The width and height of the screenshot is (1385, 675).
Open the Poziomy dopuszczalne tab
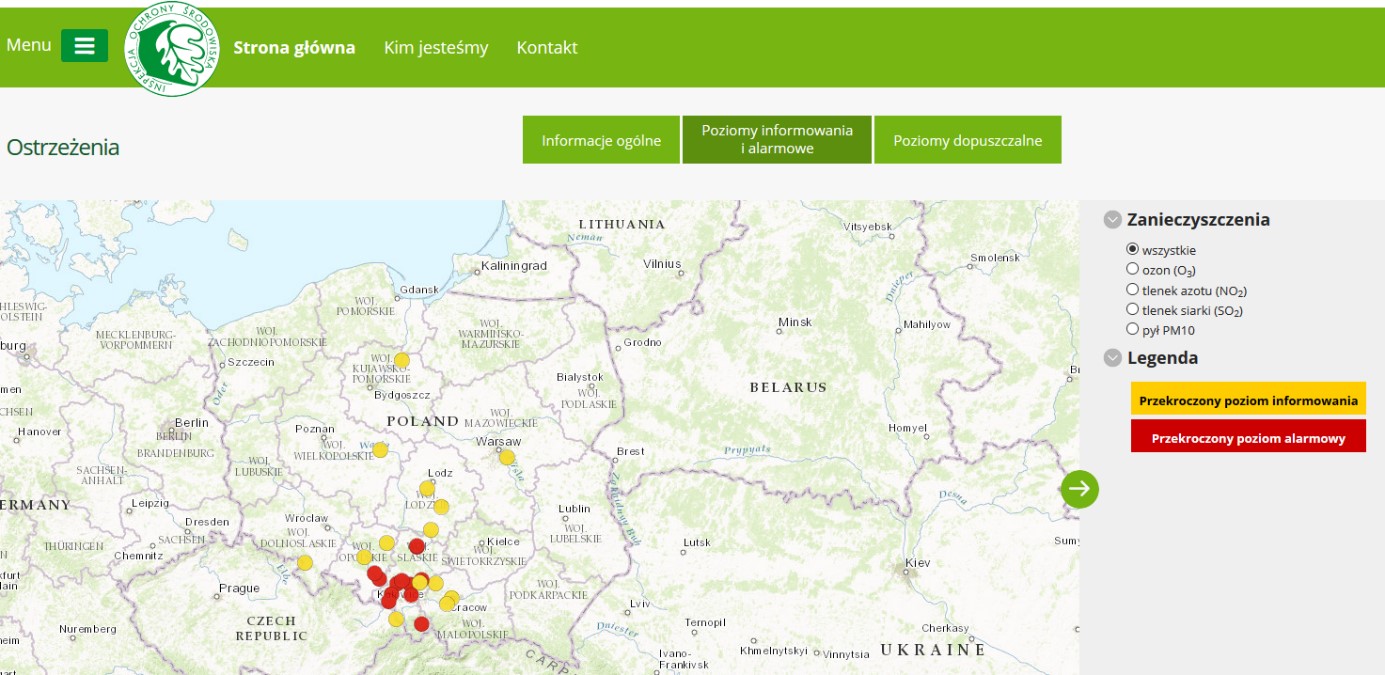pyautogui.click(x=967, y=140)
